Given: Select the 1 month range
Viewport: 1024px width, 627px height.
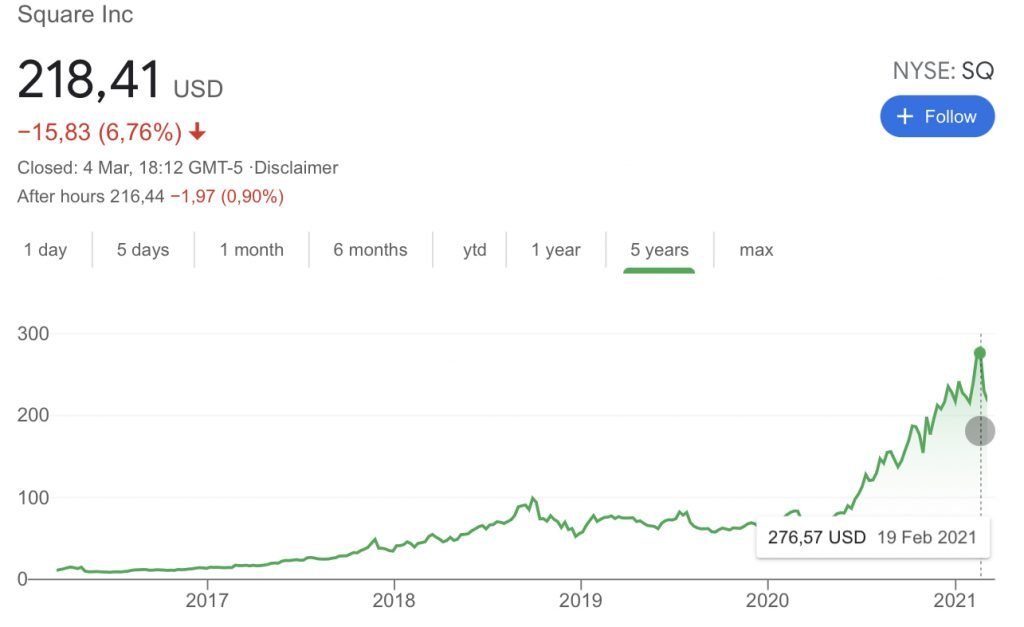Looking at the screenshot, I should pyautogui.click(x=252, y=250).
